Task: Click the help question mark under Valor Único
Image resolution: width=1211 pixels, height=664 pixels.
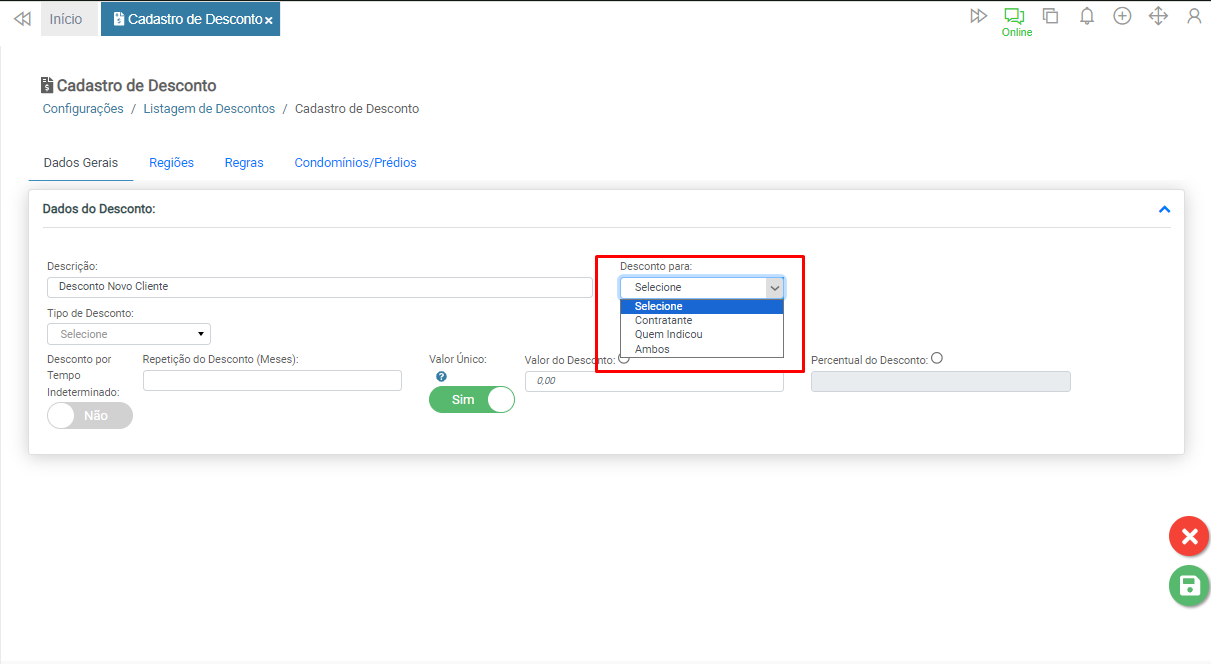Action: (x=441, y=377)
